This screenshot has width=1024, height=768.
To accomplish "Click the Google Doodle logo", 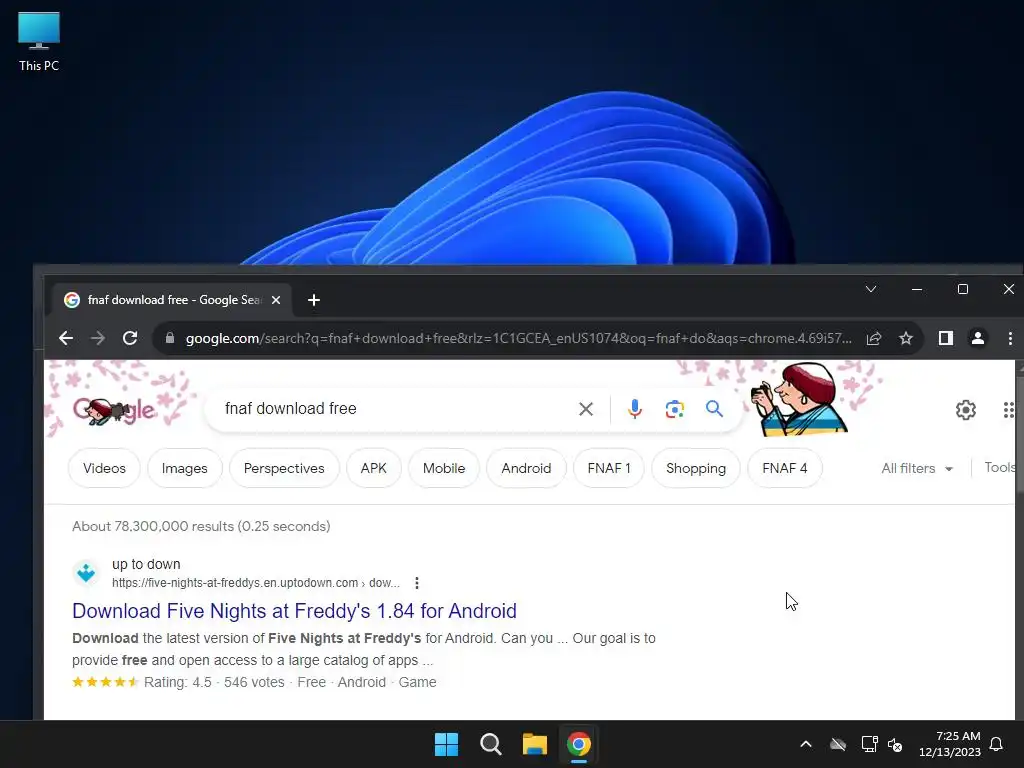I will point(114,410).
